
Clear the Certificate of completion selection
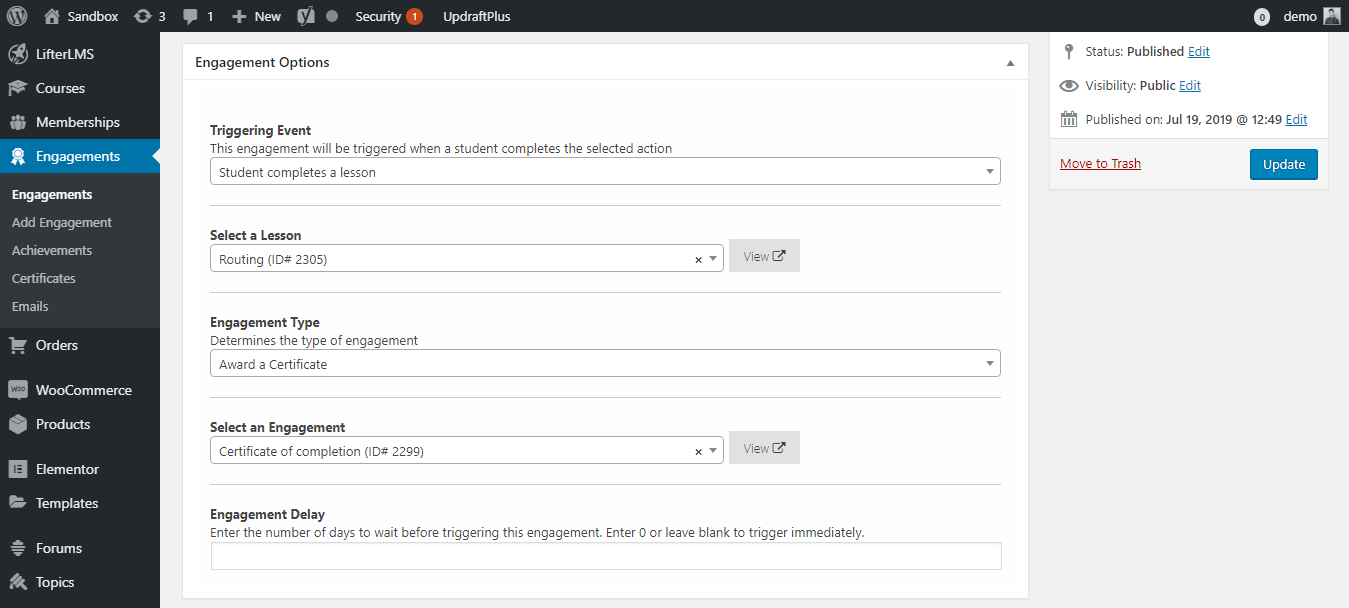click(698, 452)
